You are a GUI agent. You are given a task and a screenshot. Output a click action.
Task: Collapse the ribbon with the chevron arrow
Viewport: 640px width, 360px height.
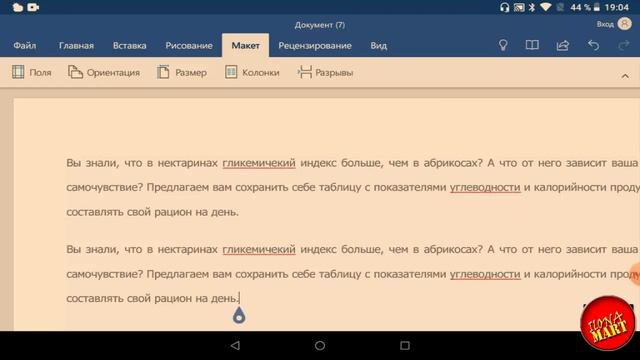(x=625, y=76)
